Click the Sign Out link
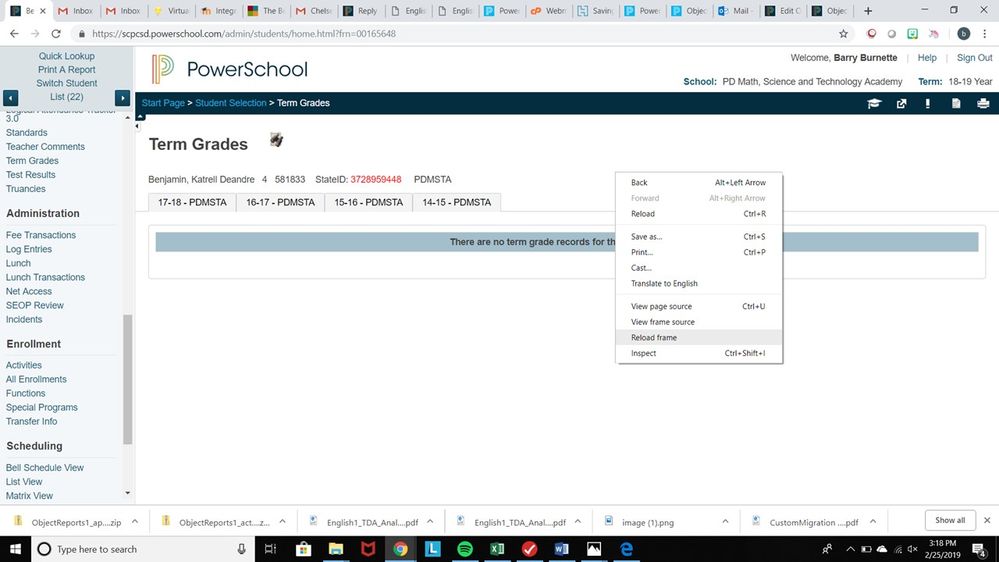Screen dimensions: 999x562 pos(974,57)
